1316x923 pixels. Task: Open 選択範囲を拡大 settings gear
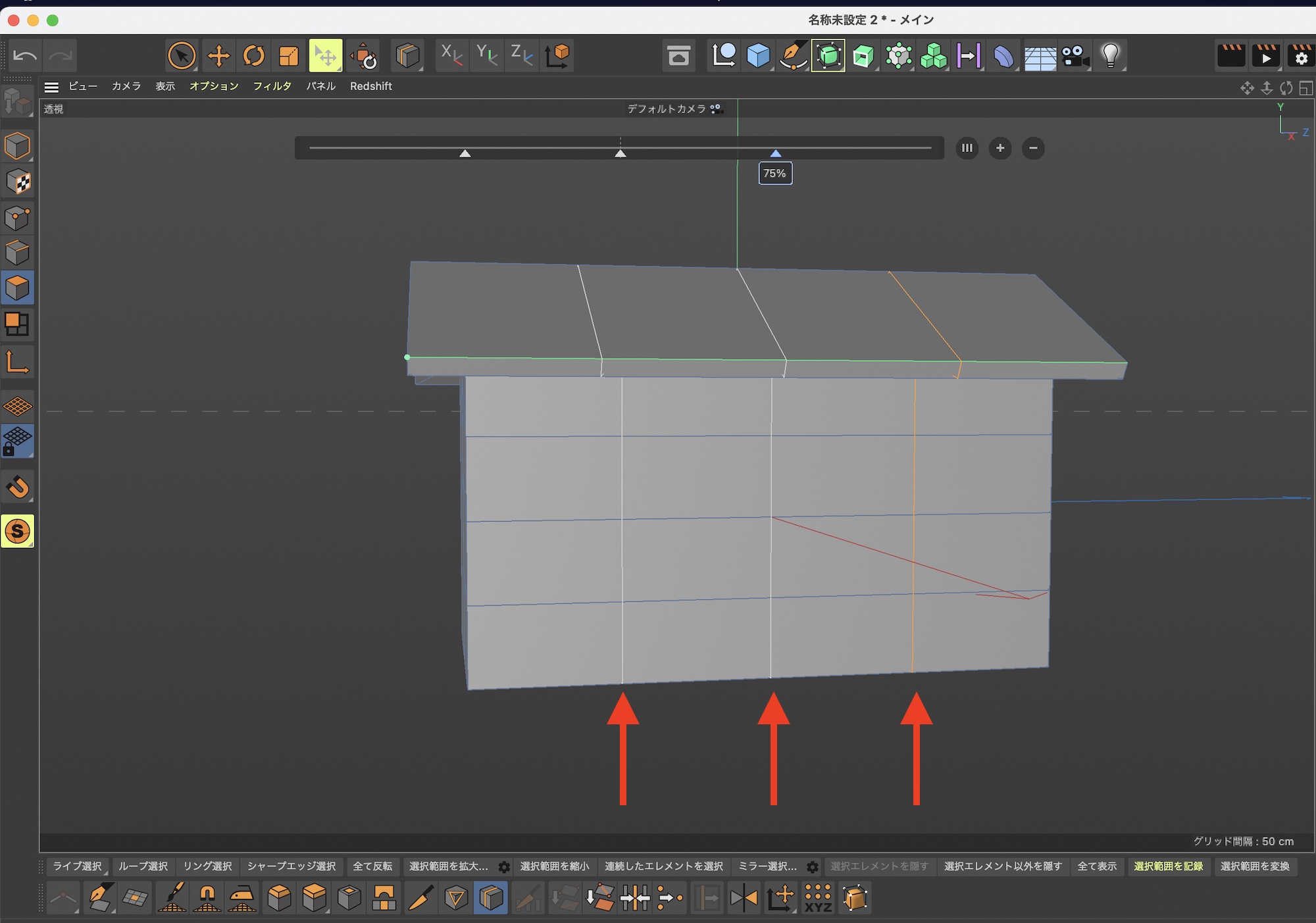(x=504, y=867)
